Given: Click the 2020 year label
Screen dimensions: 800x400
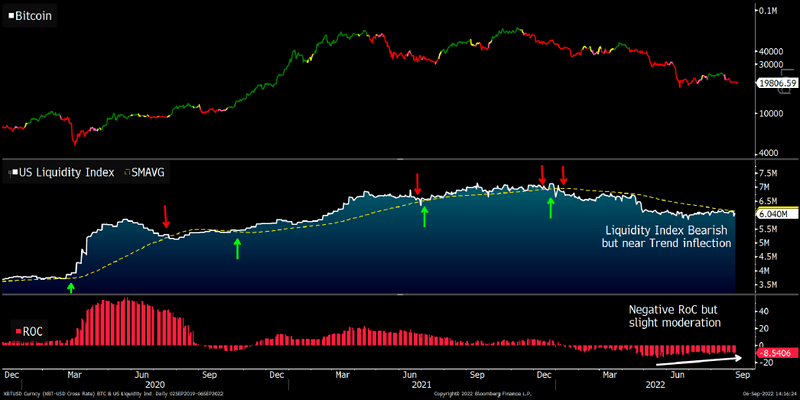Looking at the screenshot, I should tap(153, 383).
